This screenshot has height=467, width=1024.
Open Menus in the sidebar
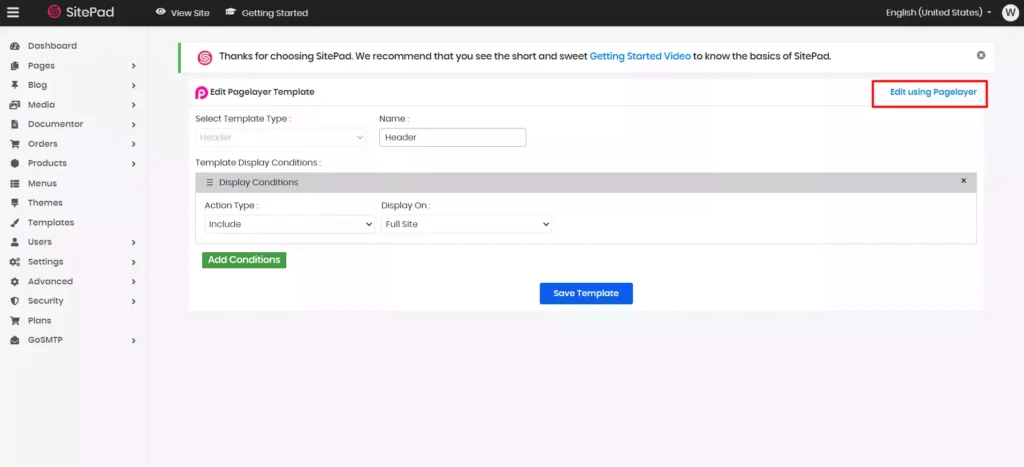[42, 184]
